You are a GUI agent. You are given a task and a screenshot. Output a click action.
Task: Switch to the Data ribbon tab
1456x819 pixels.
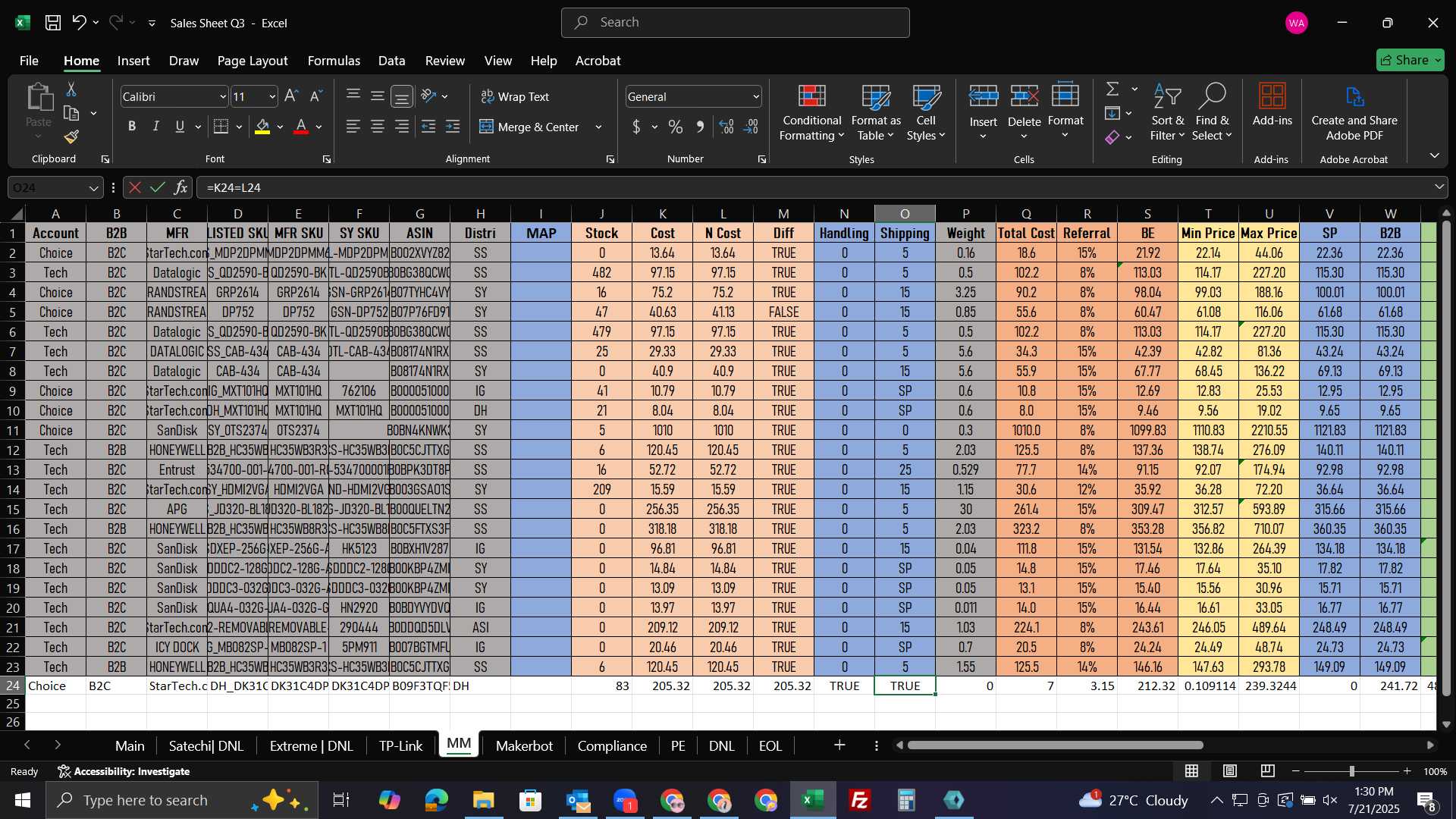tap(392, 61)
